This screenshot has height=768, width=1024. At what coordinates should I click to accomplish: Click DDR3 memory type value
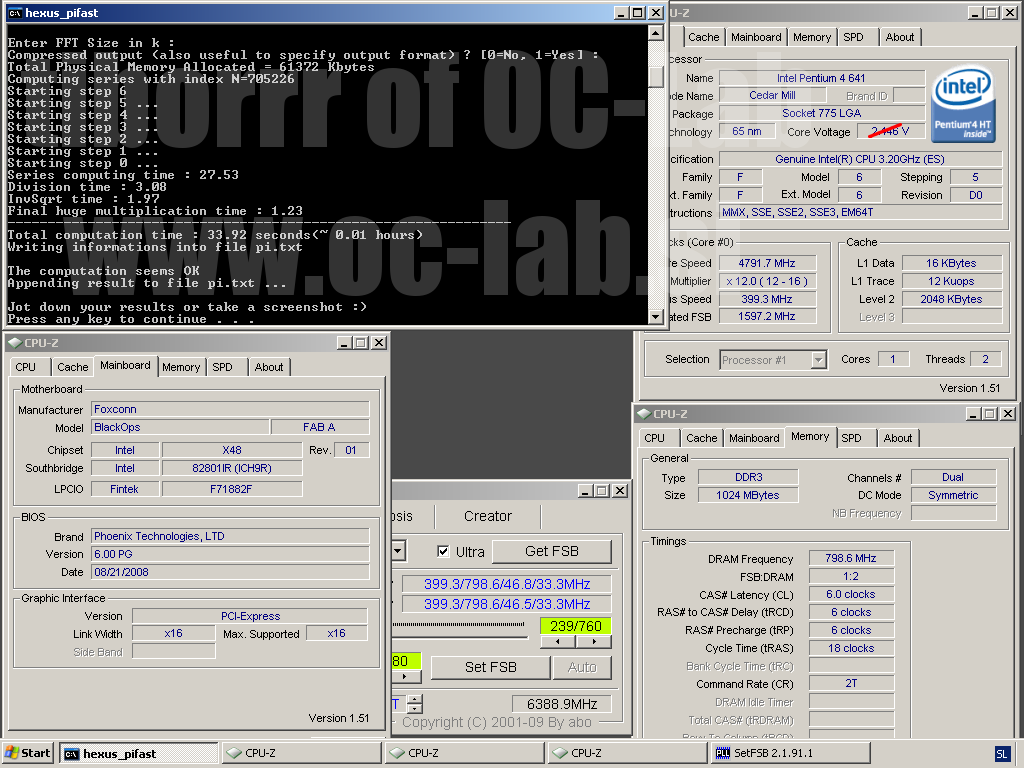748,477
